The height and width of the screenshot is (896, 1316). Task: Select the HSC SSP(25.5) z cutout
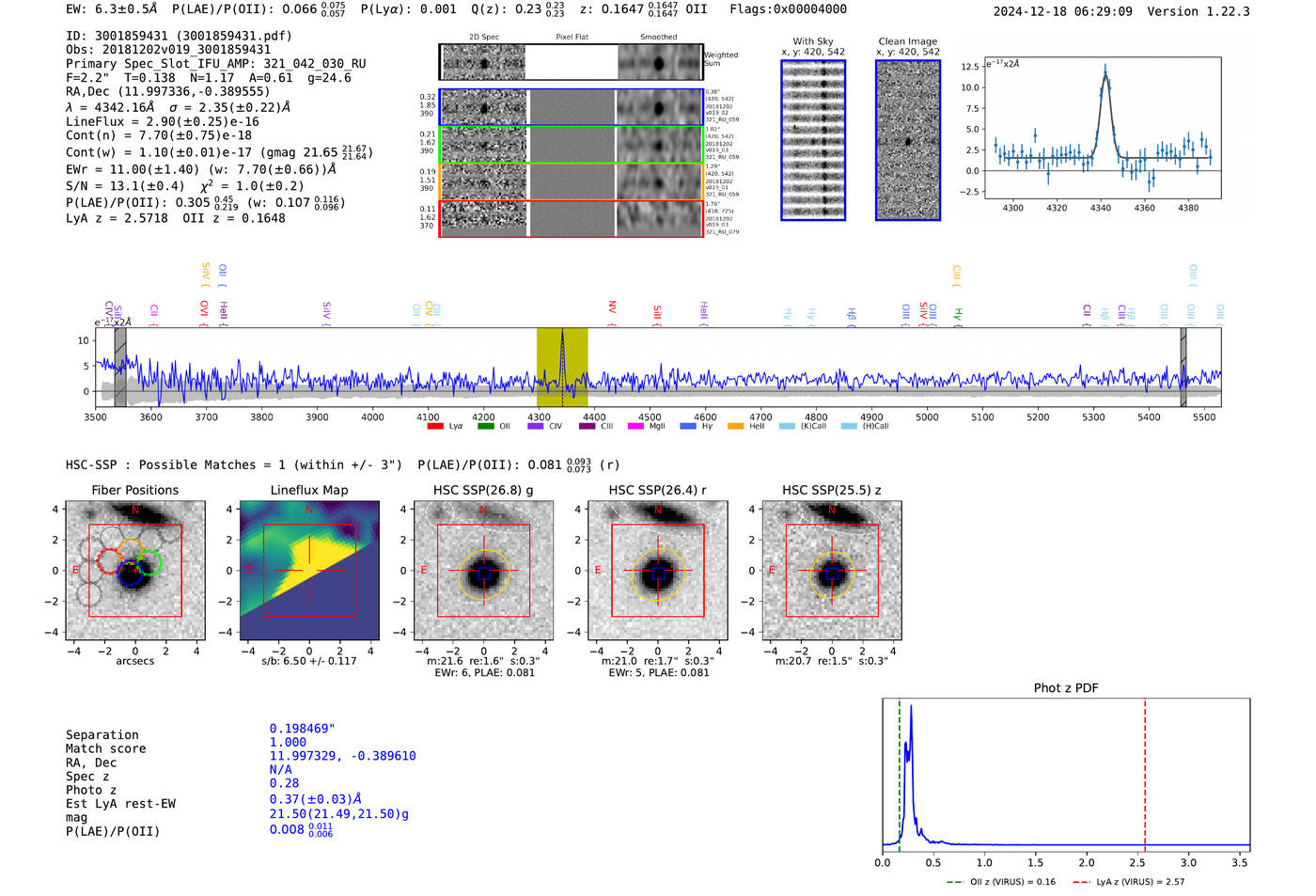tap(832, 571)
